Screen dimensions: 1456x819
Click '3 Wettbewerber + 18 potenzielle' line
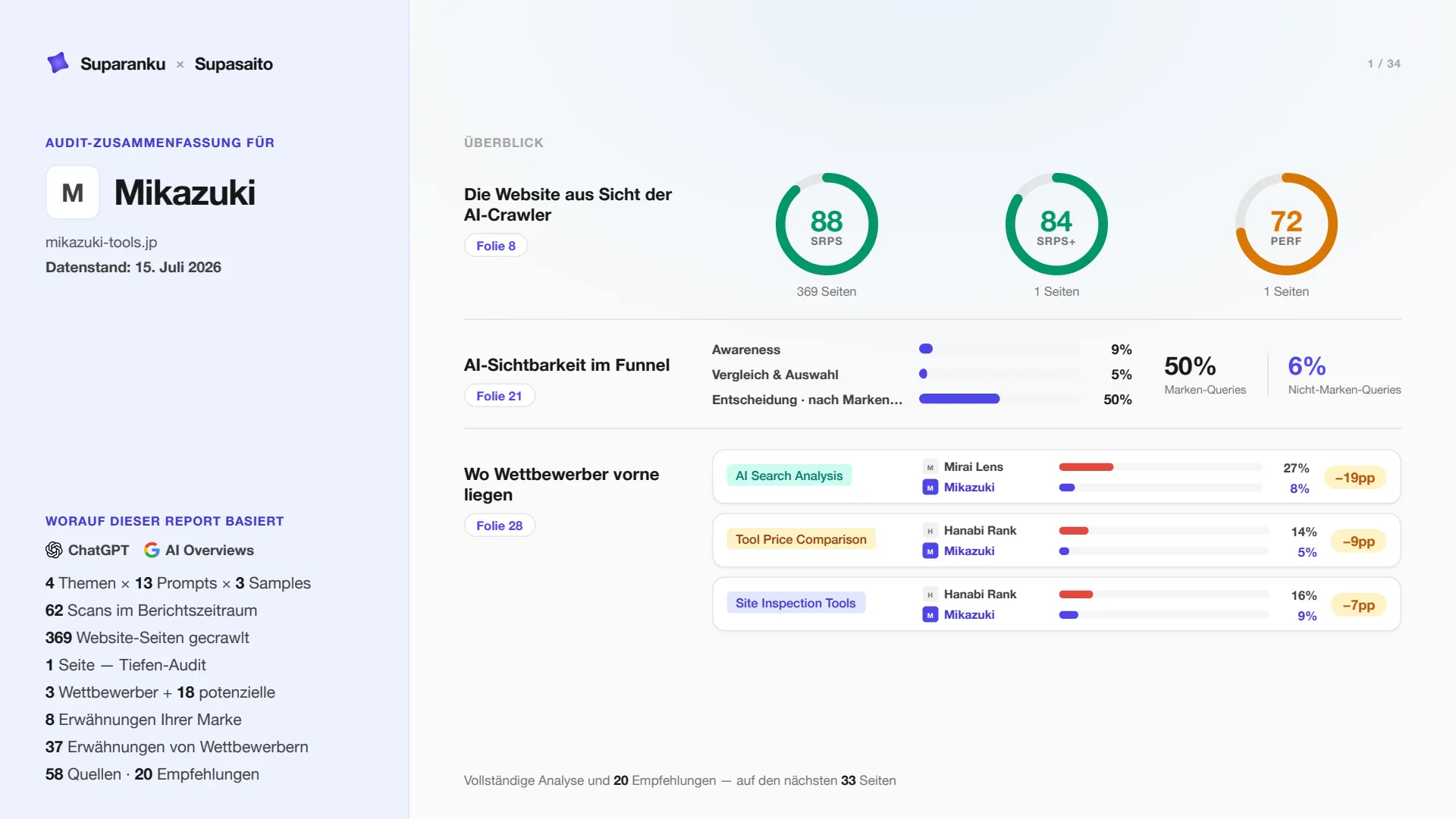[160, 692]
